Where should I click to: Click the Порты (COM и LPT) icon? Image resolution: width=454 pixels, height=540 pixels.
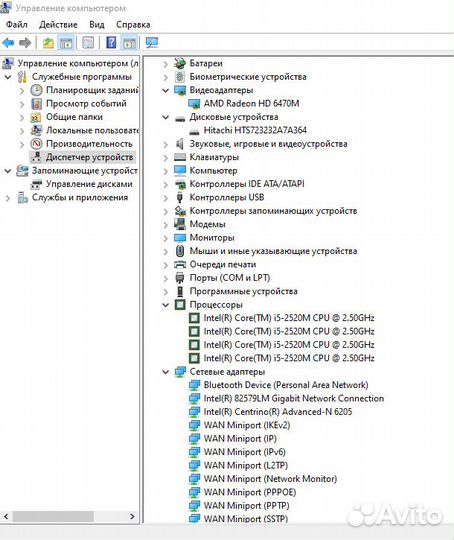[x=180, y=278]
